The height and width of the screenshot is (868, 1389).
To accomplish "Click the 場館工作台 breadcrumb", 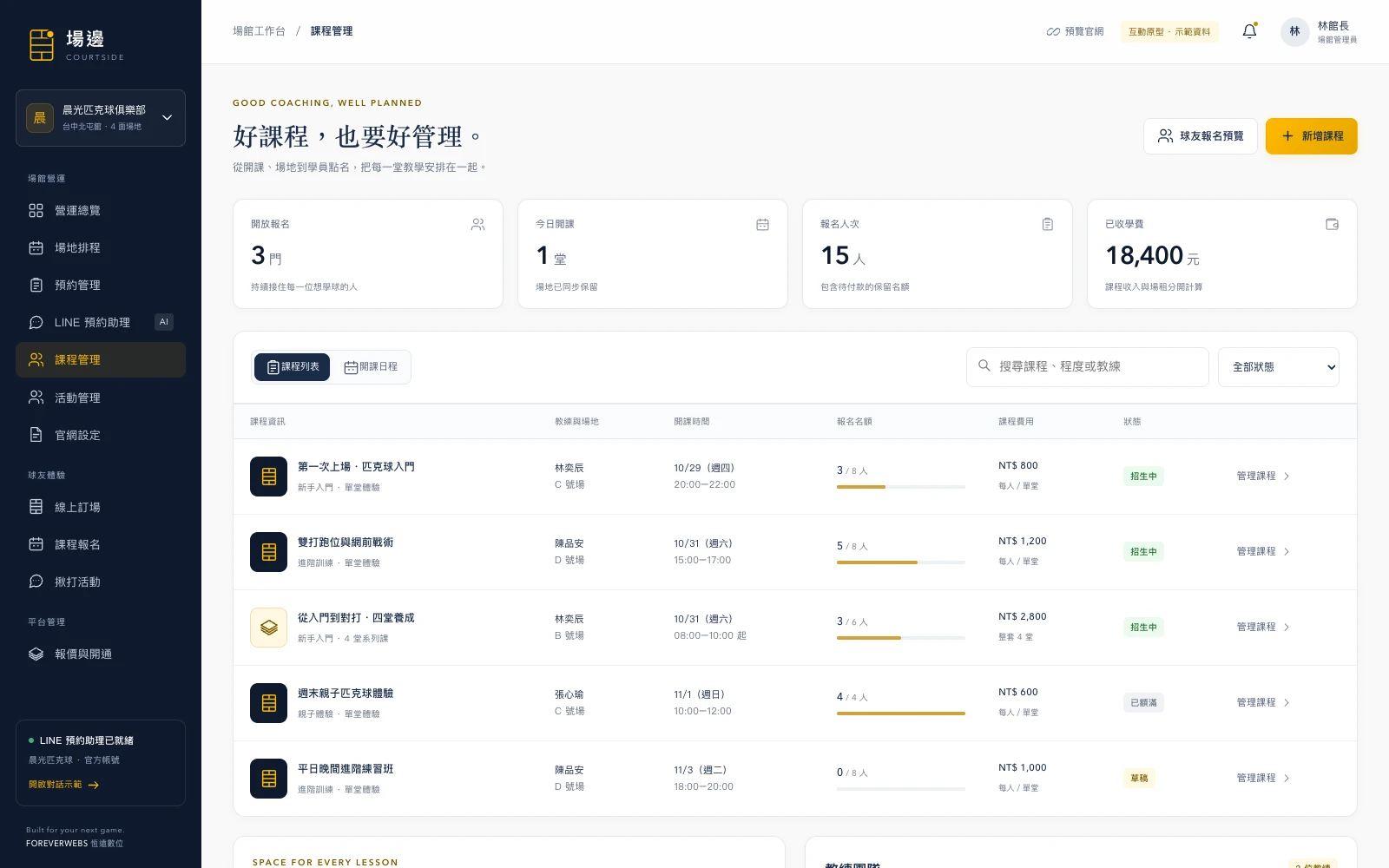I will point(259,31).
